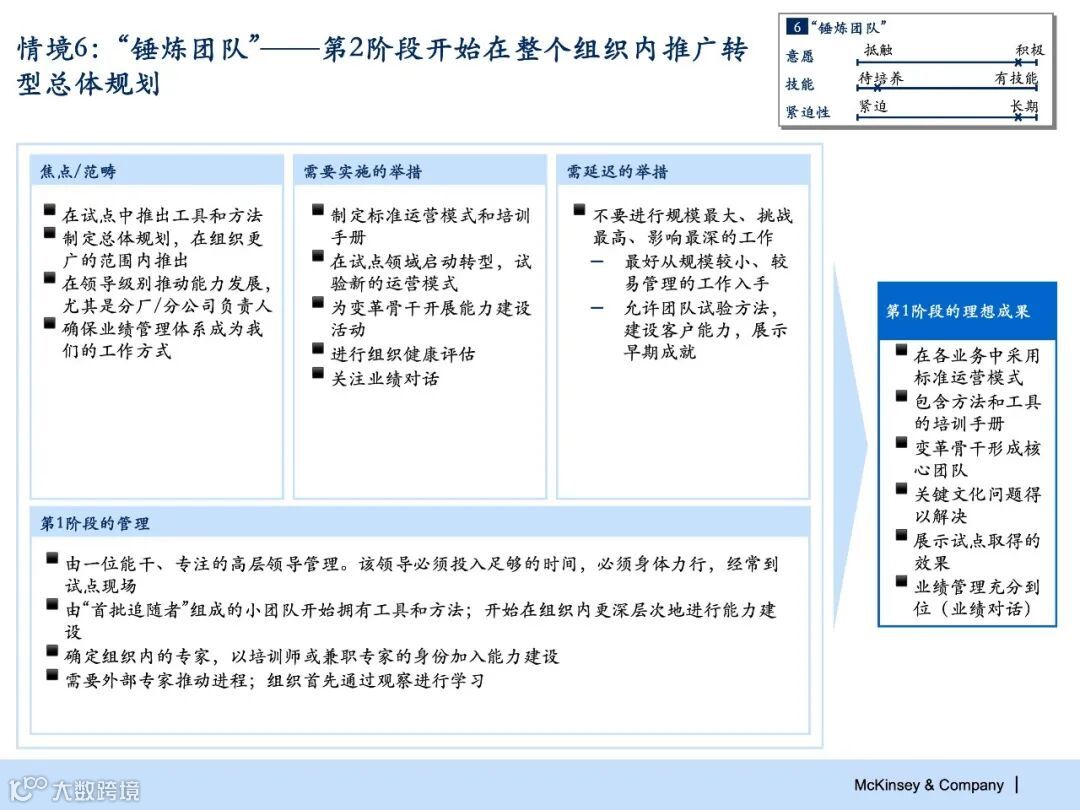1080x810 pixels.
Task: Select the 需延迟的举措 column header
Action: pyautogui.click(x=683, y=171)
